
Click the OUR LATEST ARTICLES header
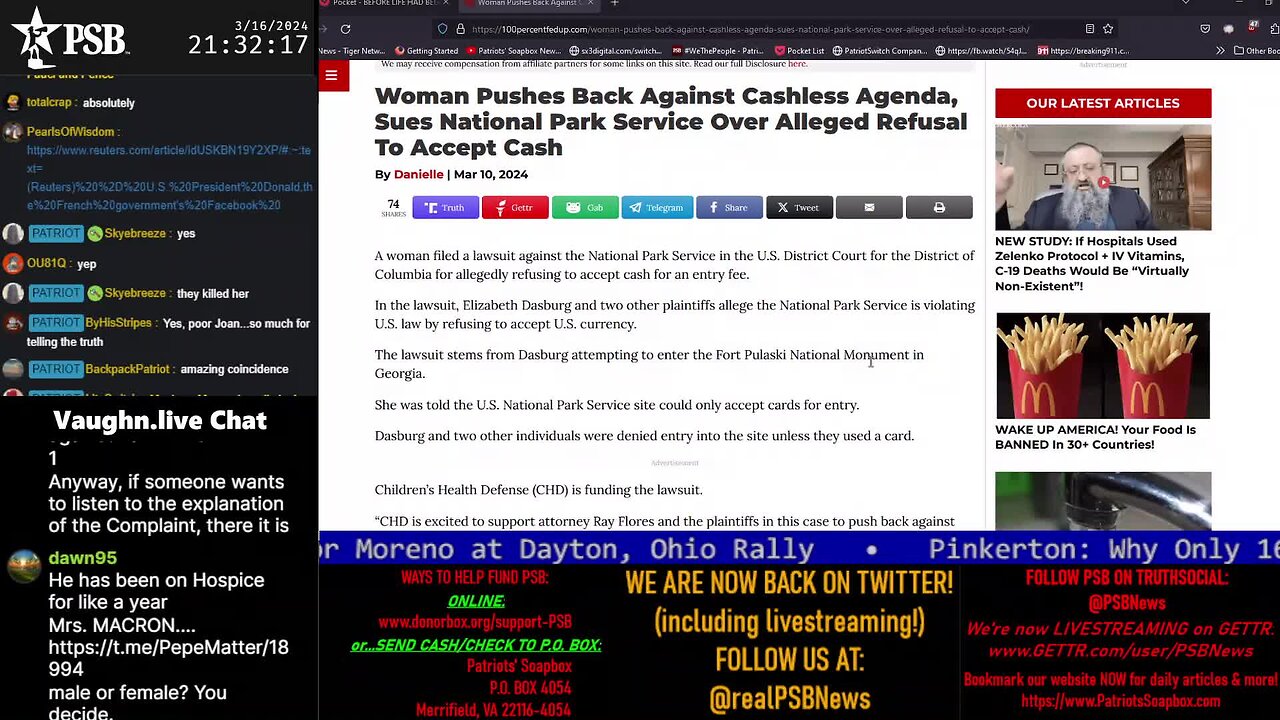1103,103
